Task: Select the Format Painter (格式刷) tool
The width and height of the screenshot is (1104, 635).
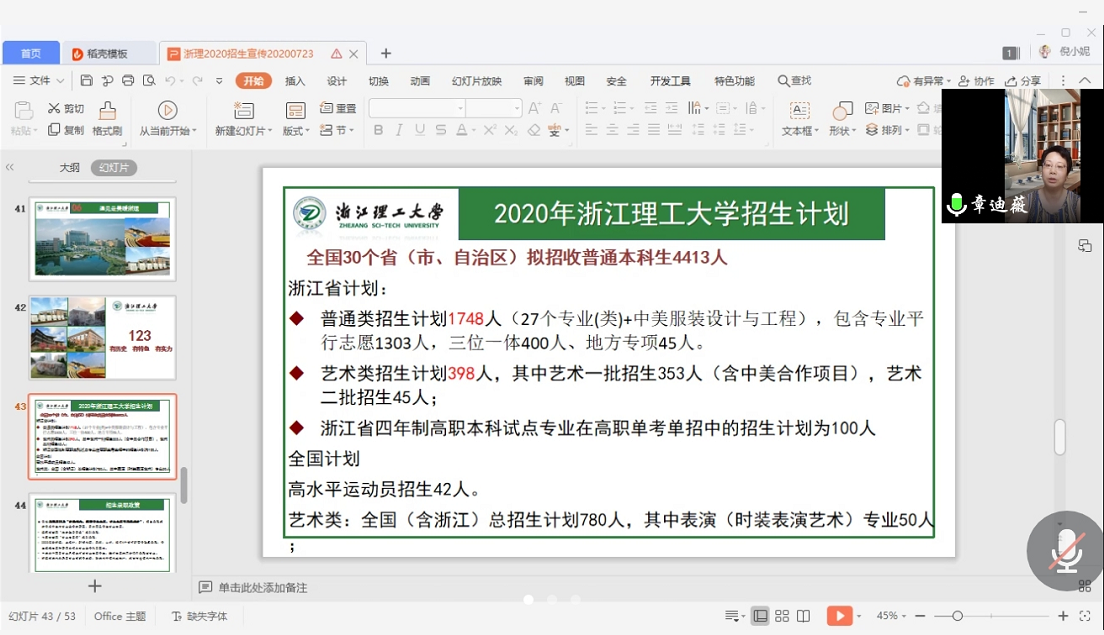Action: (107, 118)
